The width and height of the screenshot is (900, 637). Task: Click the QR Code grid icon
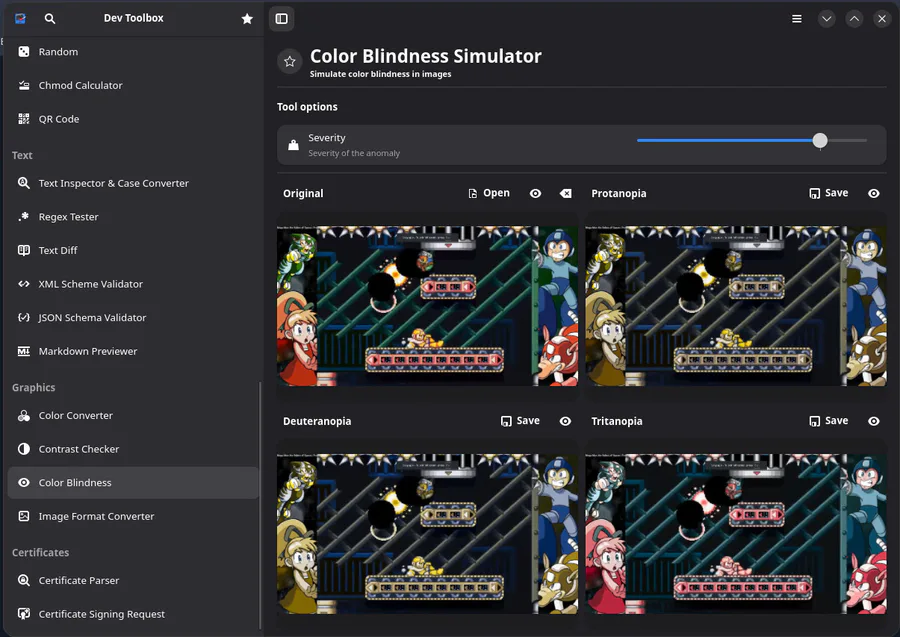[x=24, y=119]
